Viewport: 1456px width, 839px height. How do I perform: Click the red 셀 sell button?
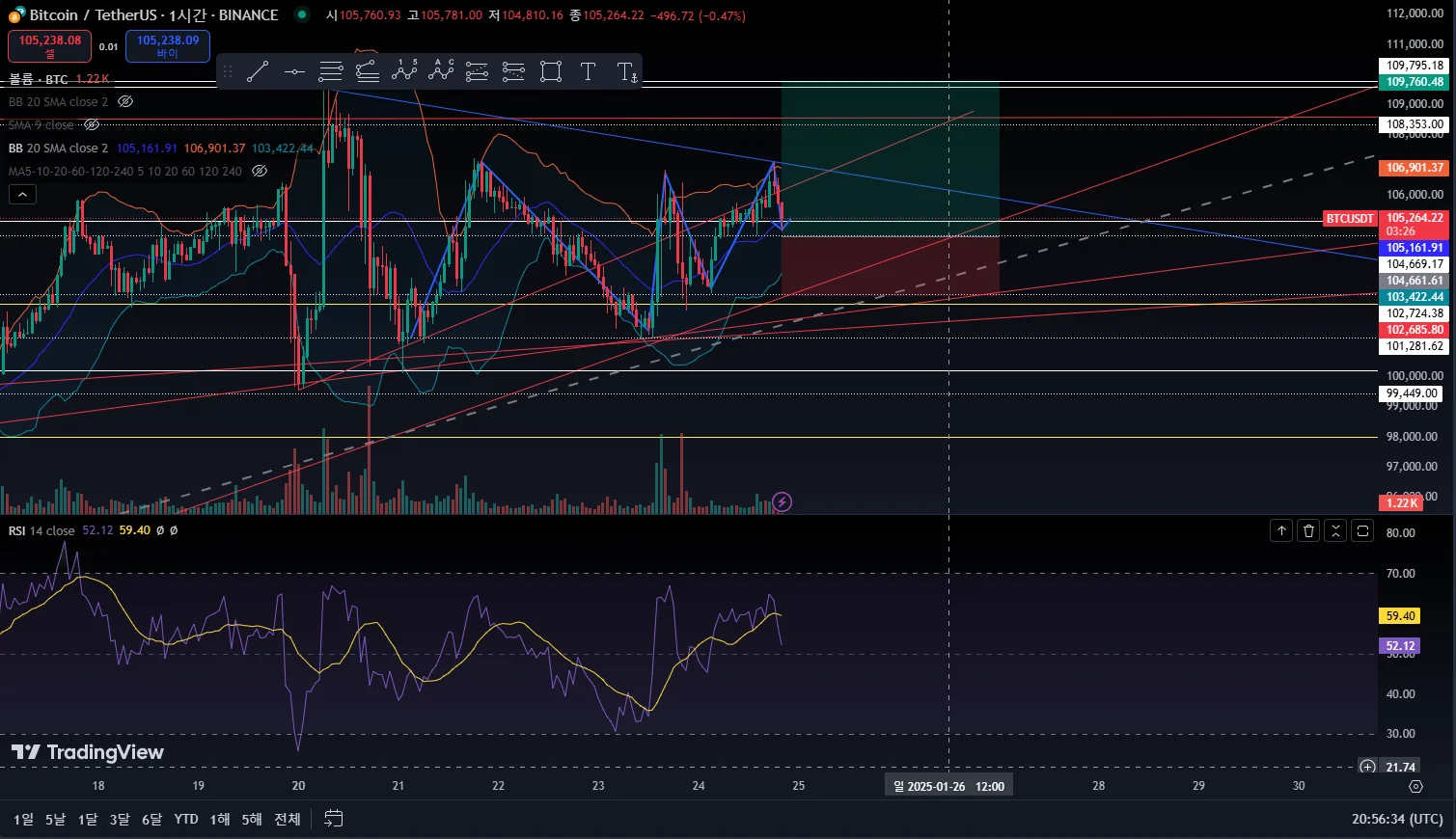coord(50,45)
